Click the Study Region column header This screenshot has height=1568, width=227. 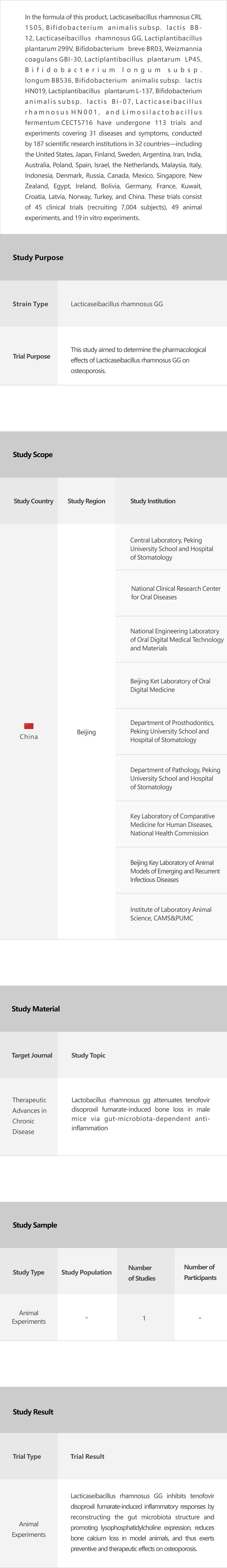click(87, 501)
